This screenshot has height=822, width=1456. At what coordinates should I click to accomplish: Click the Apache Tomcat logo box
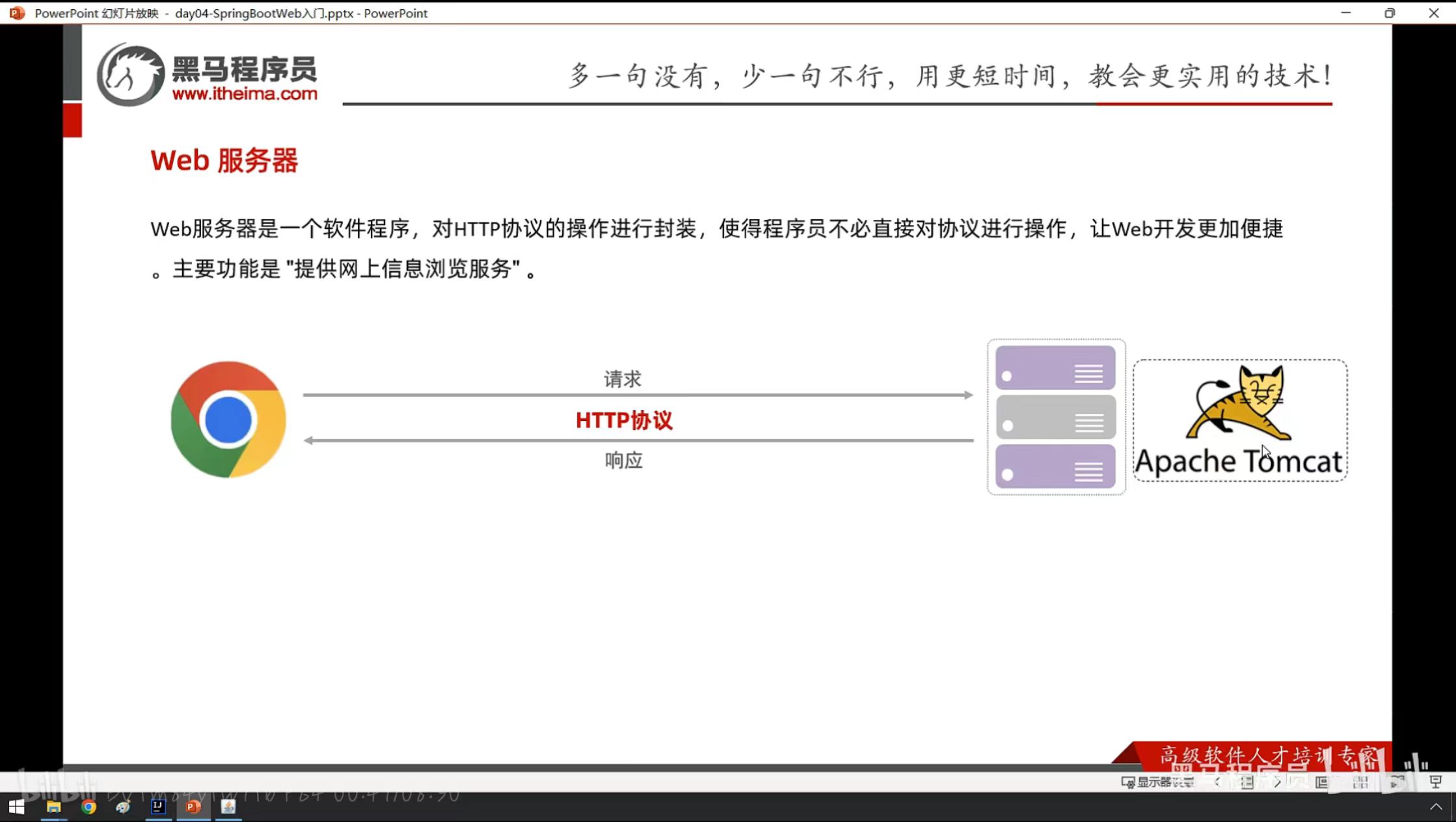point(1239,420)
